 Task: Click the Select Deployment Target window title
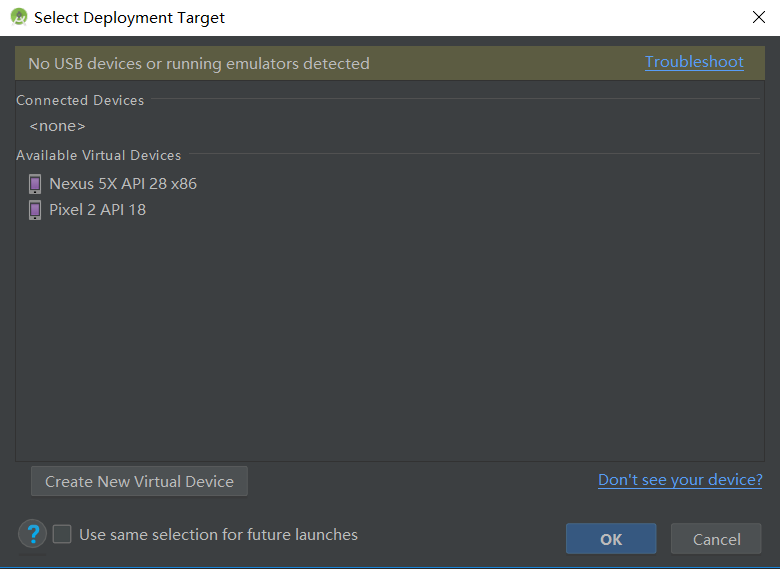pos(129,17)
